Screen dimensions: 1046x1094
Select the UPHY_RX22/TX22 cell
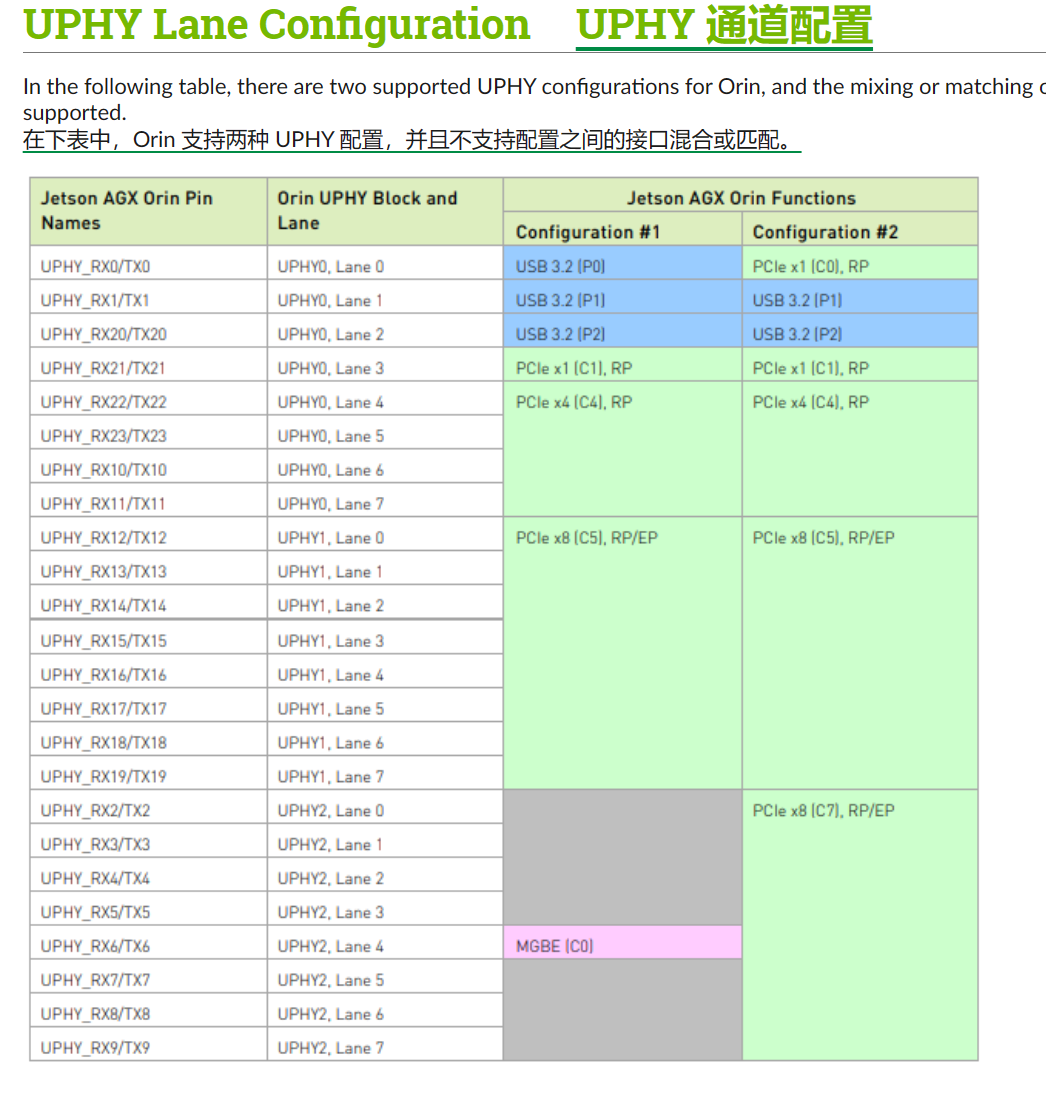(149, 399)
